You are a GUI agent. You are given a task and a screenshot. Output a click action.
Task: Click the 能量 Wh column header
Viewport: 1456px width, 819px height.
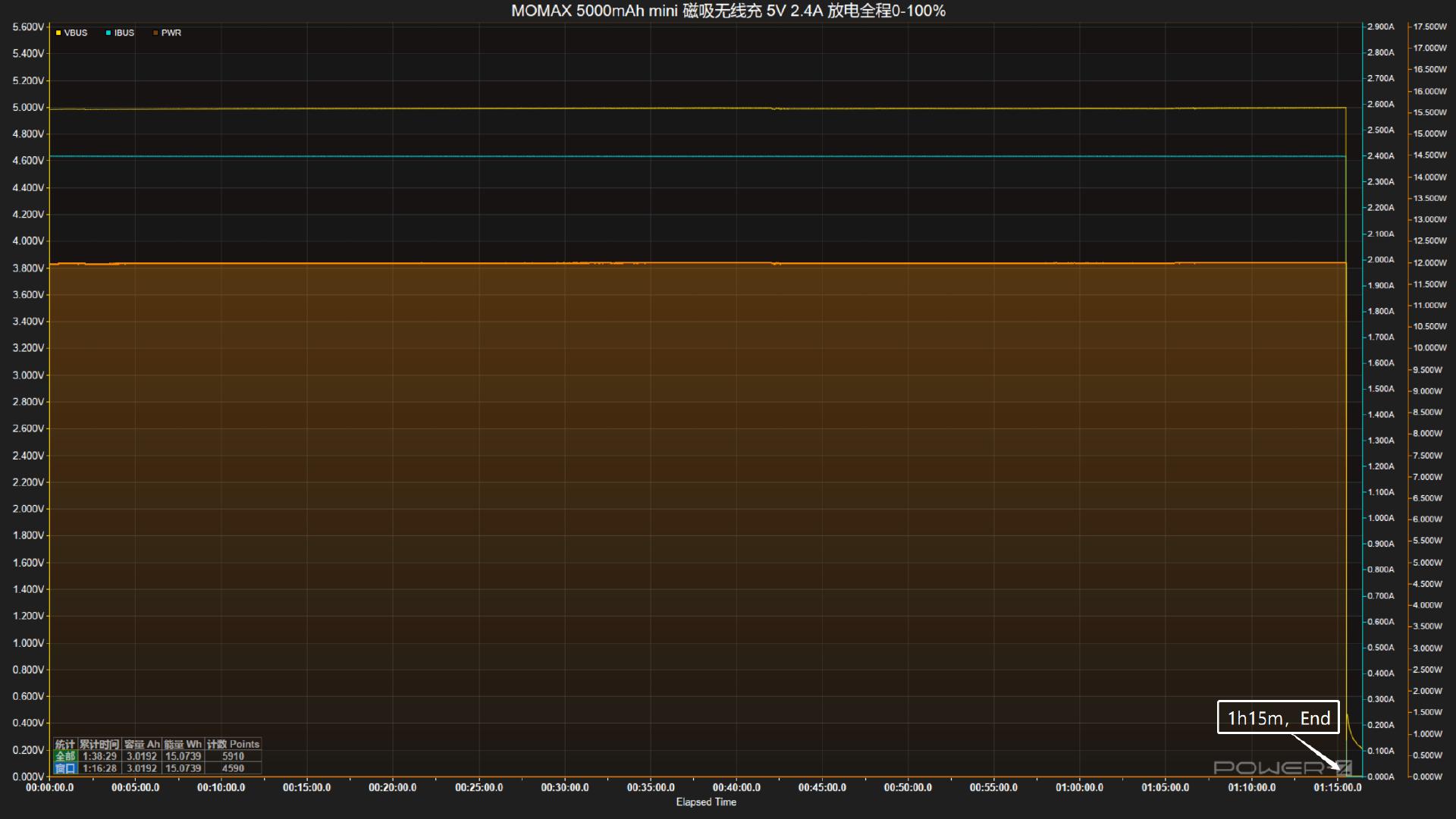(x=183, y=744)
